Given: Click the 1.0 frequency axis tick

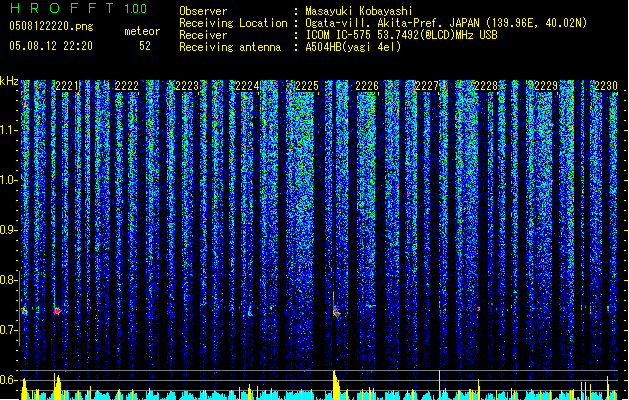Looking at the screenshot, I should click(9, 180).
